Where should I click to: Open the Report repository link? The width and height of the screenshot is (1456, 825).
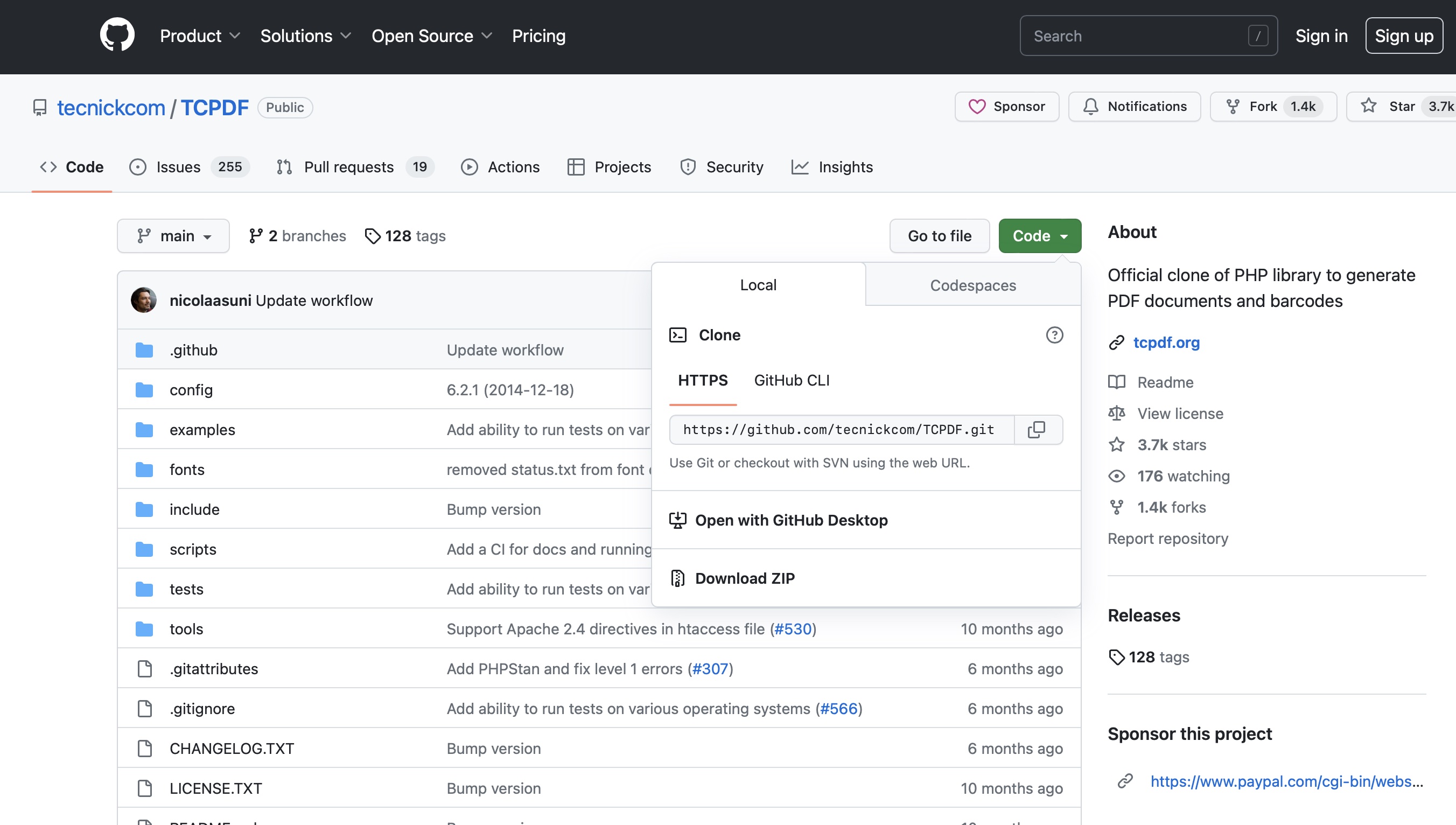click(x=1167, y=539)
